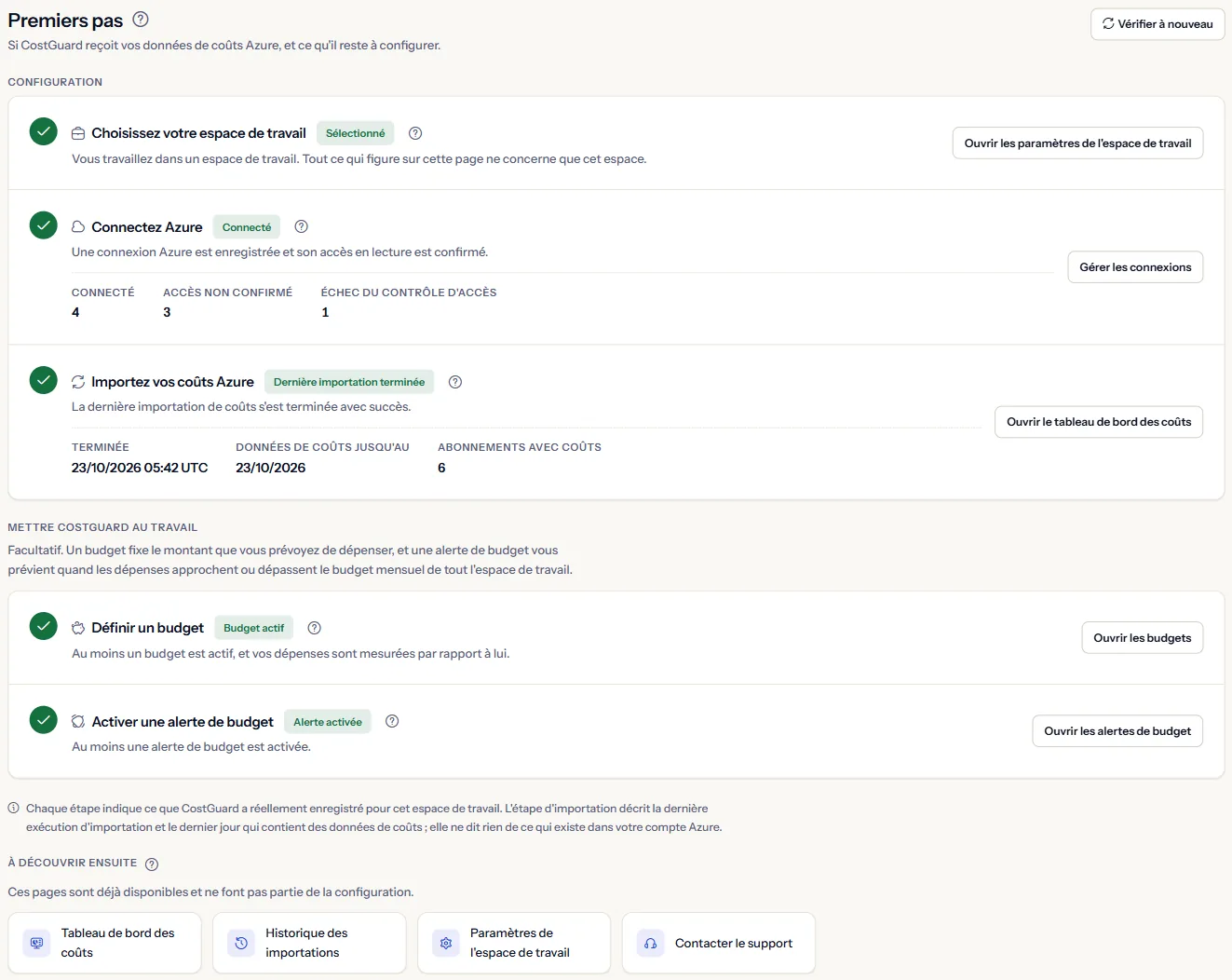
Task: Open help icon beside Premiers pas heading
Action: pos(141,20)
